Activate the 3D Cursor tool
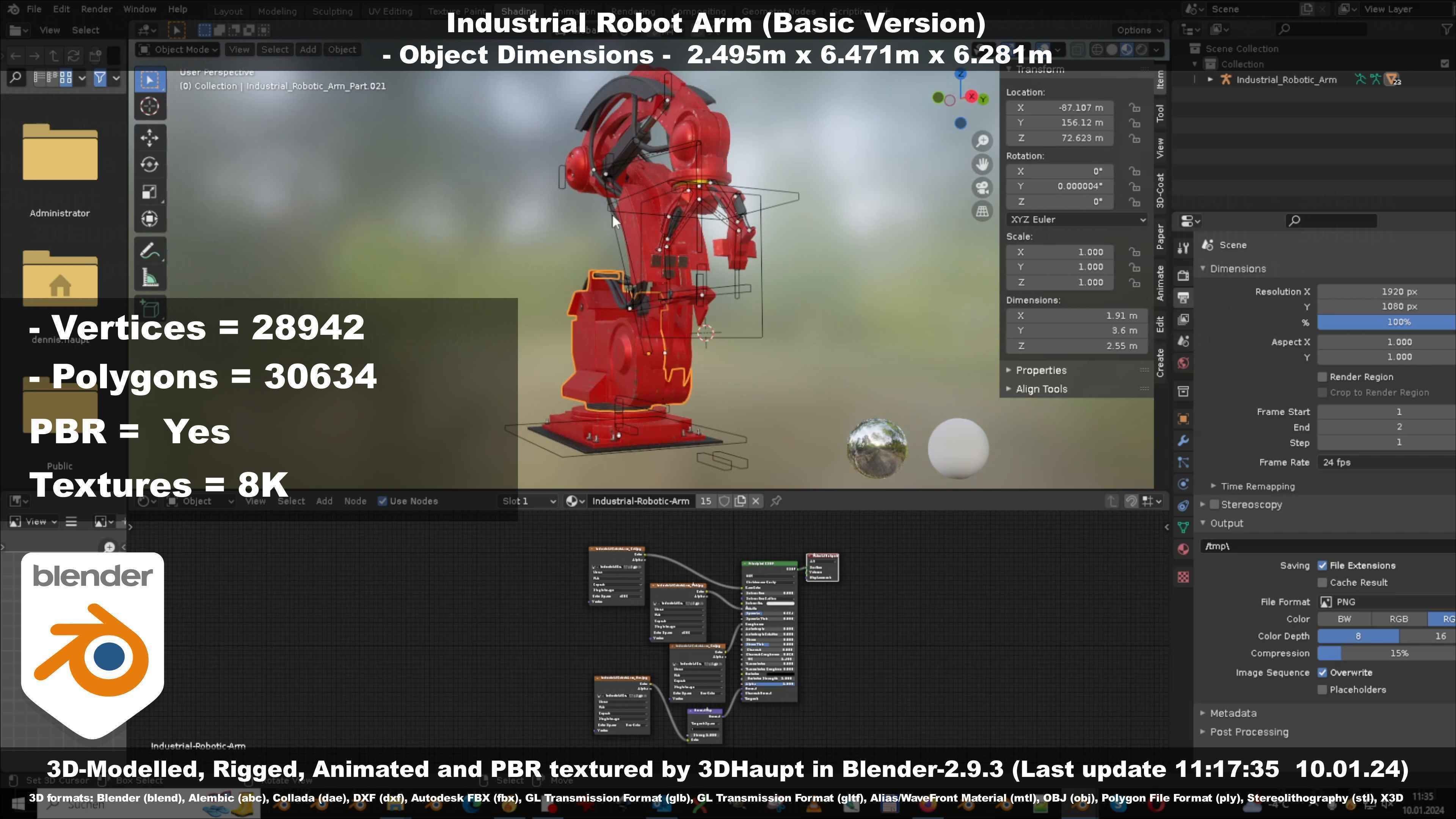The image size is (1456, 819). click(x=150, y=106)
